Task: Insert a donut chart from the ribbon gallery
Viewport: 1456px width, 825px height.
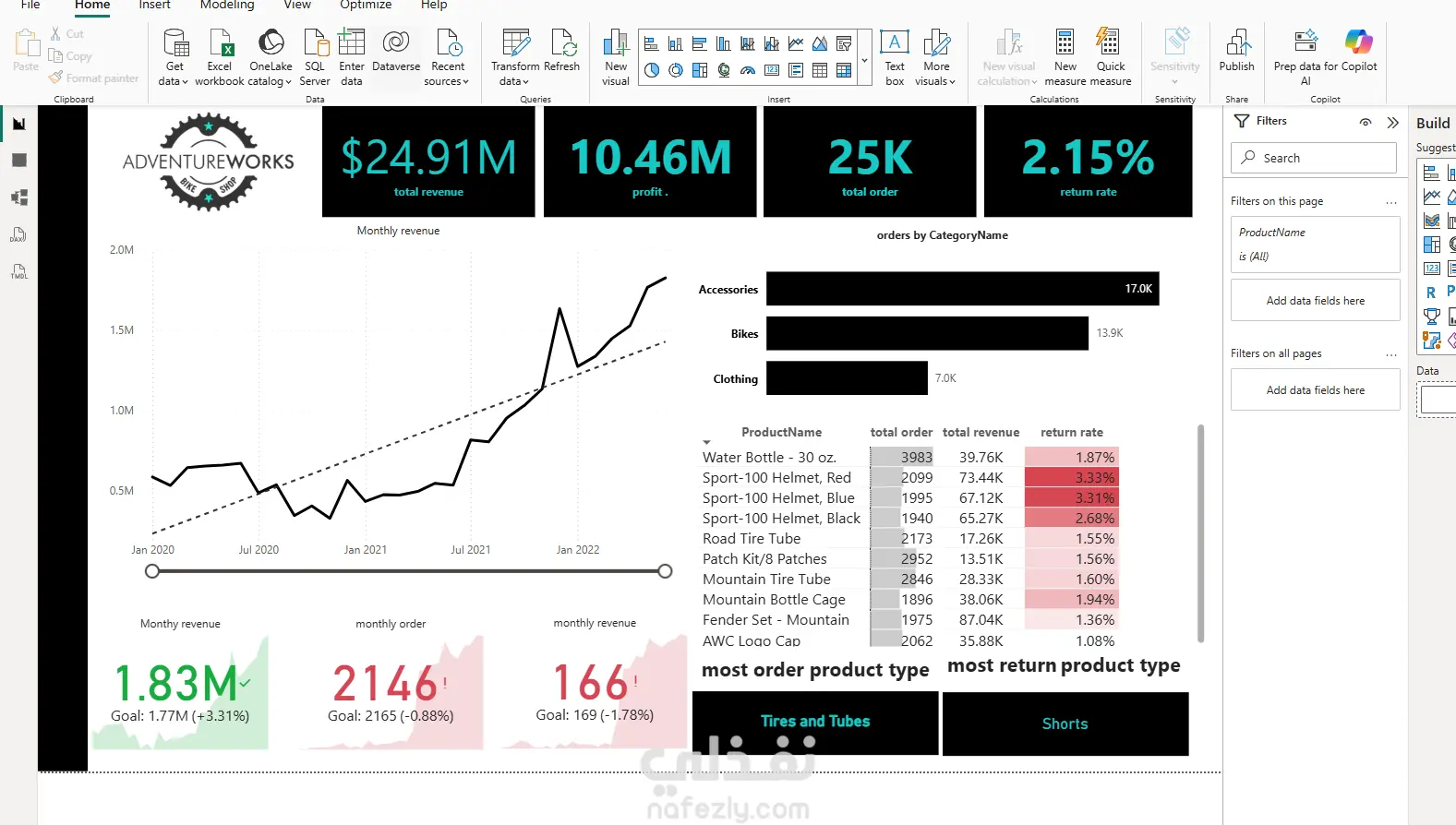Action: click(675, 70)
